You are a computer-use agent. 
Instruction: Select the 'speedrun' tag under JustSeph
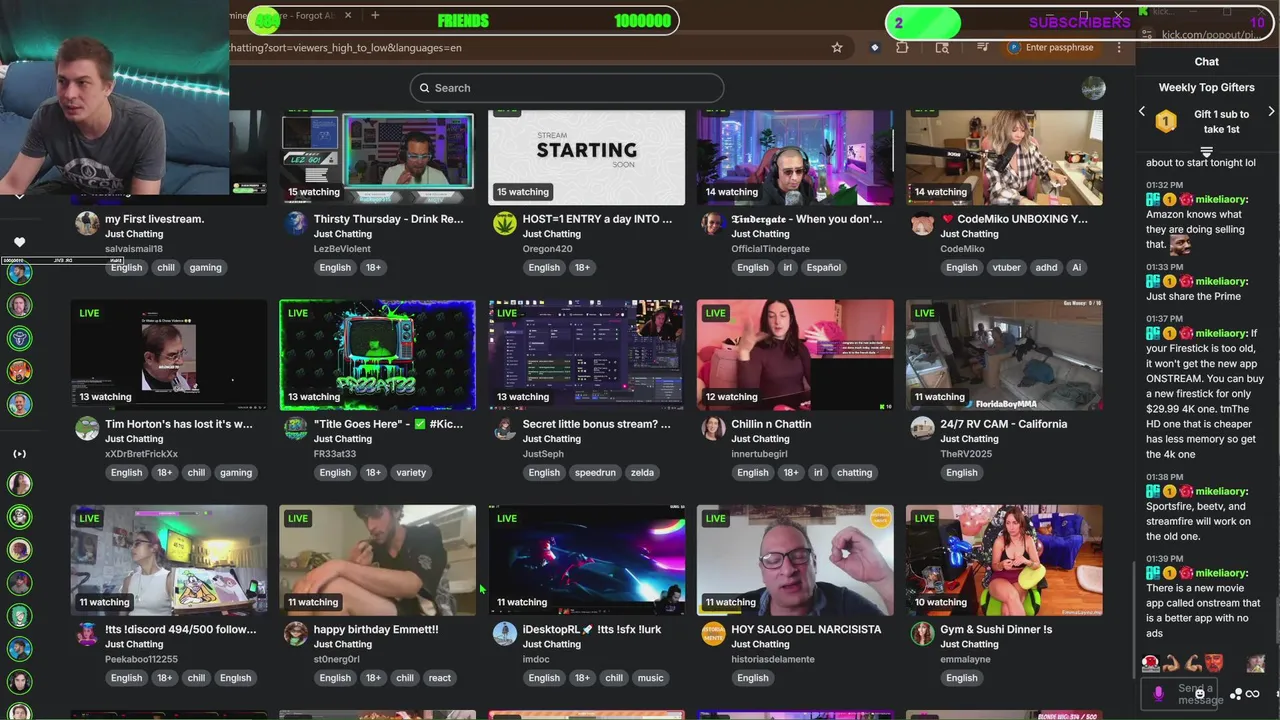pyautogui.click(x=595, y=472)
